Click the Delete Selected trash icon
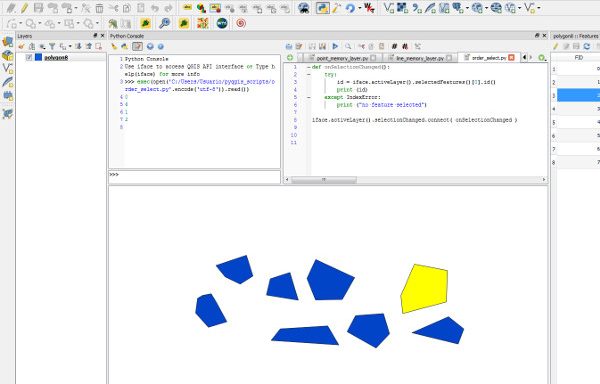Image resolution: width=600 pixels, height=384 pixels. coord(99,8)
